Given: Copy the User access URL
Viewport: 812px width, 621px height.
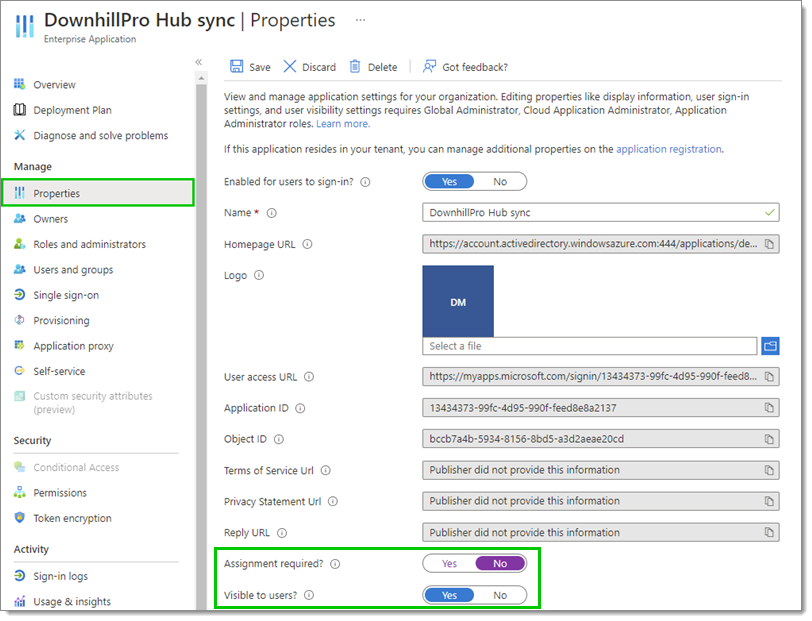Looking at the screenshot, I should pyautogui.click(x=769, y=377).
